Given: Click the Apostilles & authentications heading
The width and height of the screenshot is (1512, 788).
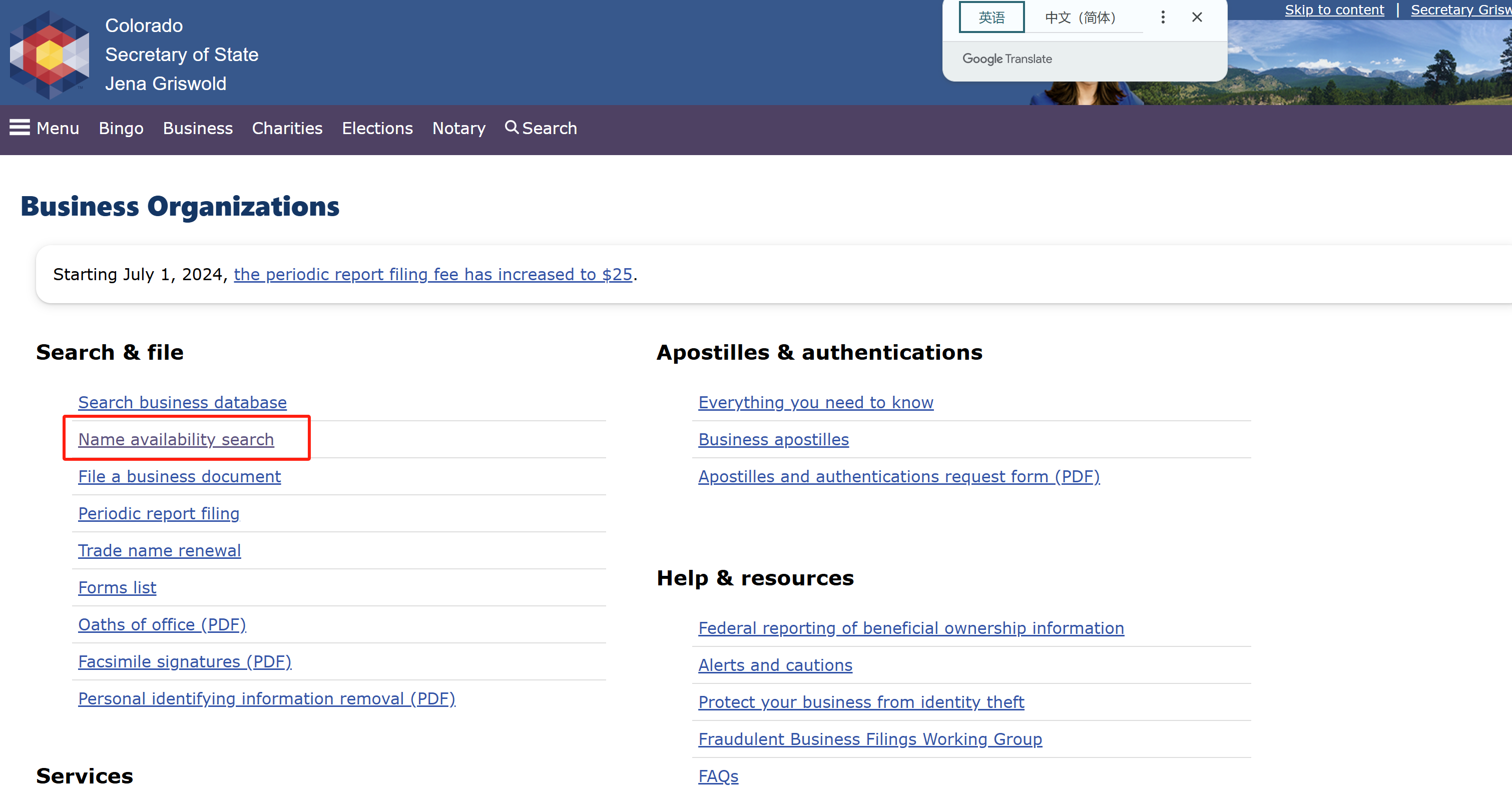Looking at the screenshot, I should click(819, 352).
